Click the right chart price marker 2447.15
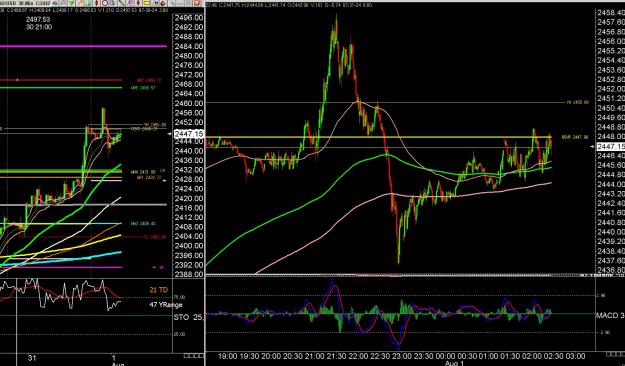Image resolution: width=625 pixels, height=366 pixels. click(610, 147)
